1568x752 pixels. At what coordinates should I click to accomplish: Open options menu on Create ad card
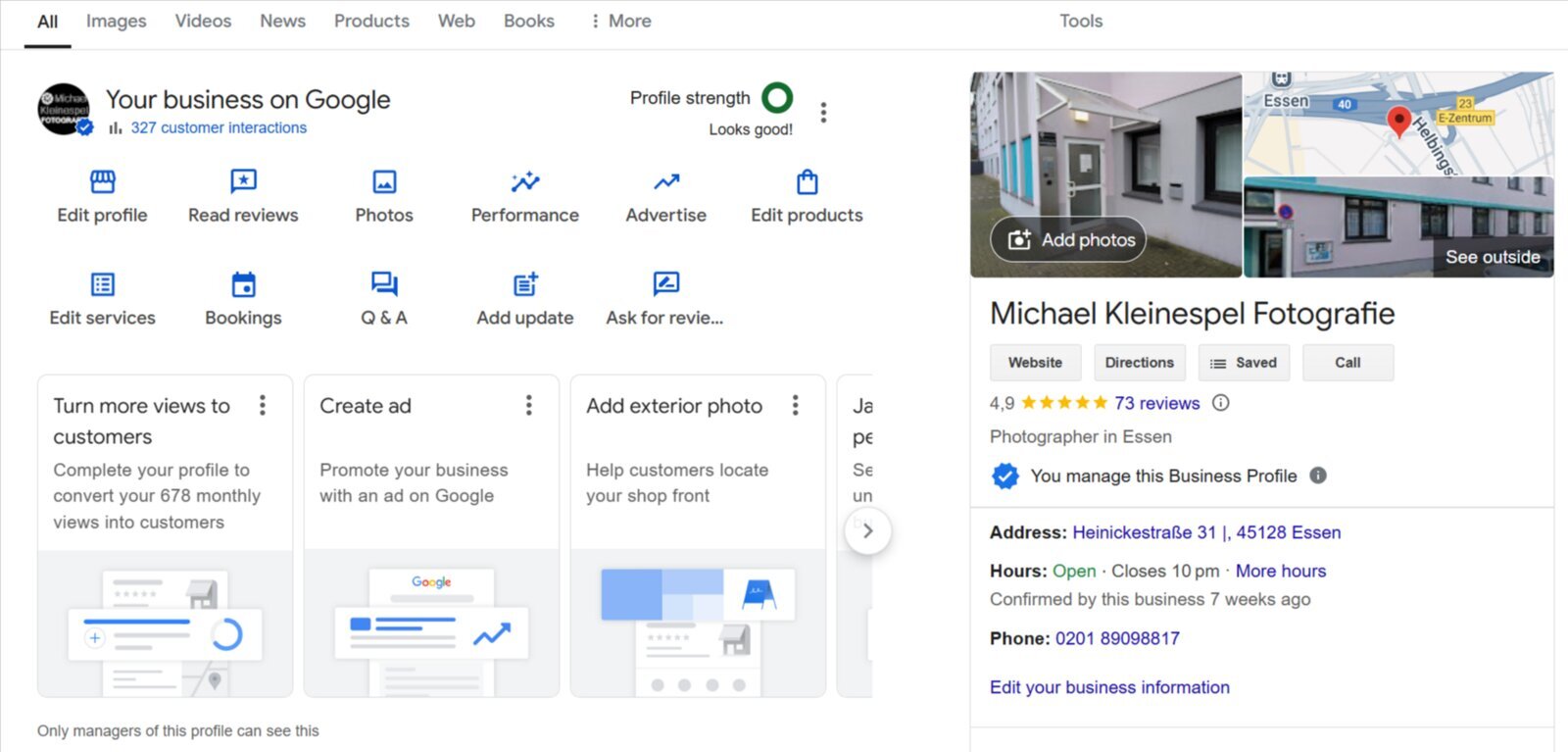coord(529,406)
